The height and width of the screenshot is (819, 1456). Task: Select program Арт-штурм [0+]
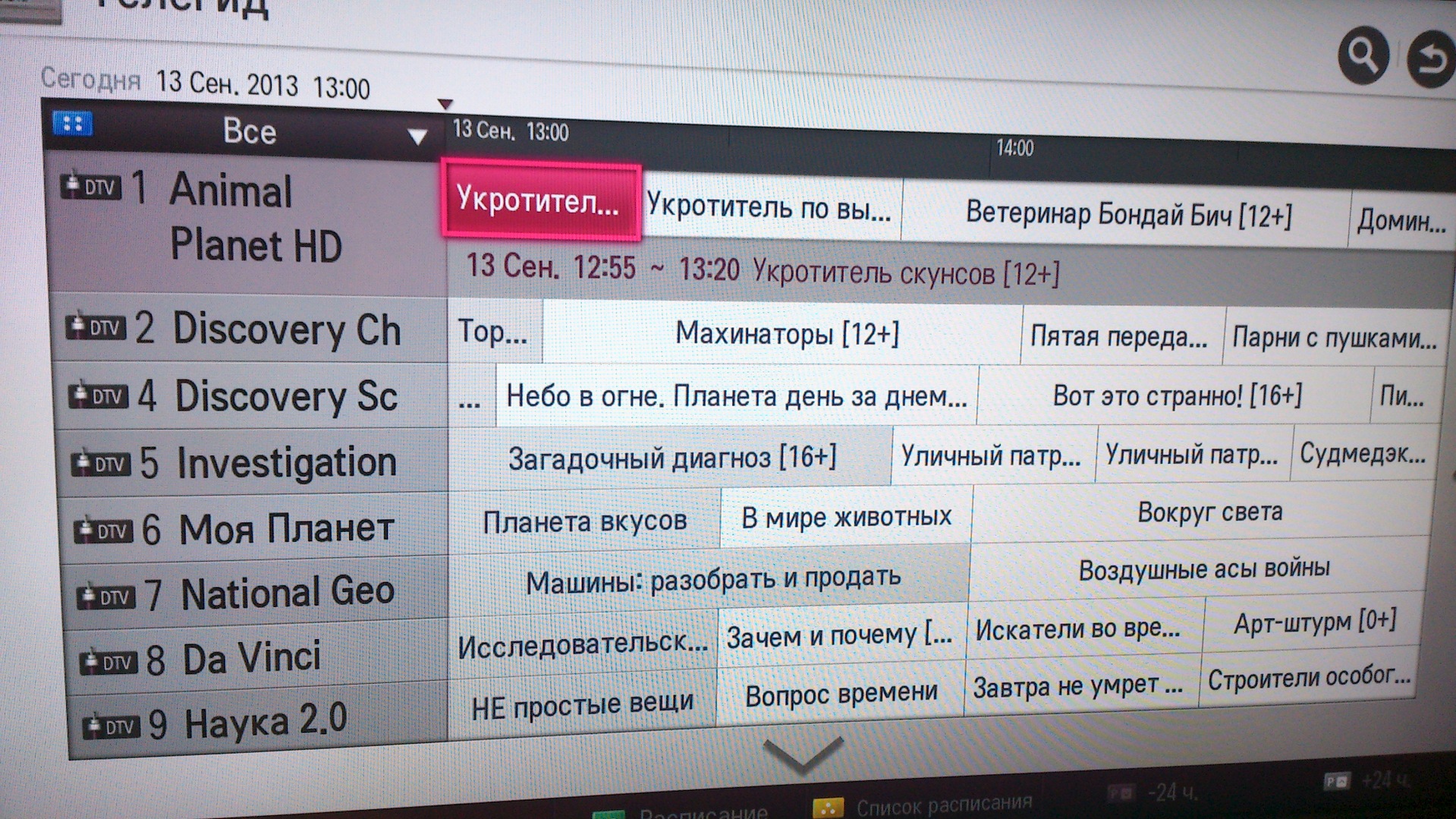pos(1313,622)
